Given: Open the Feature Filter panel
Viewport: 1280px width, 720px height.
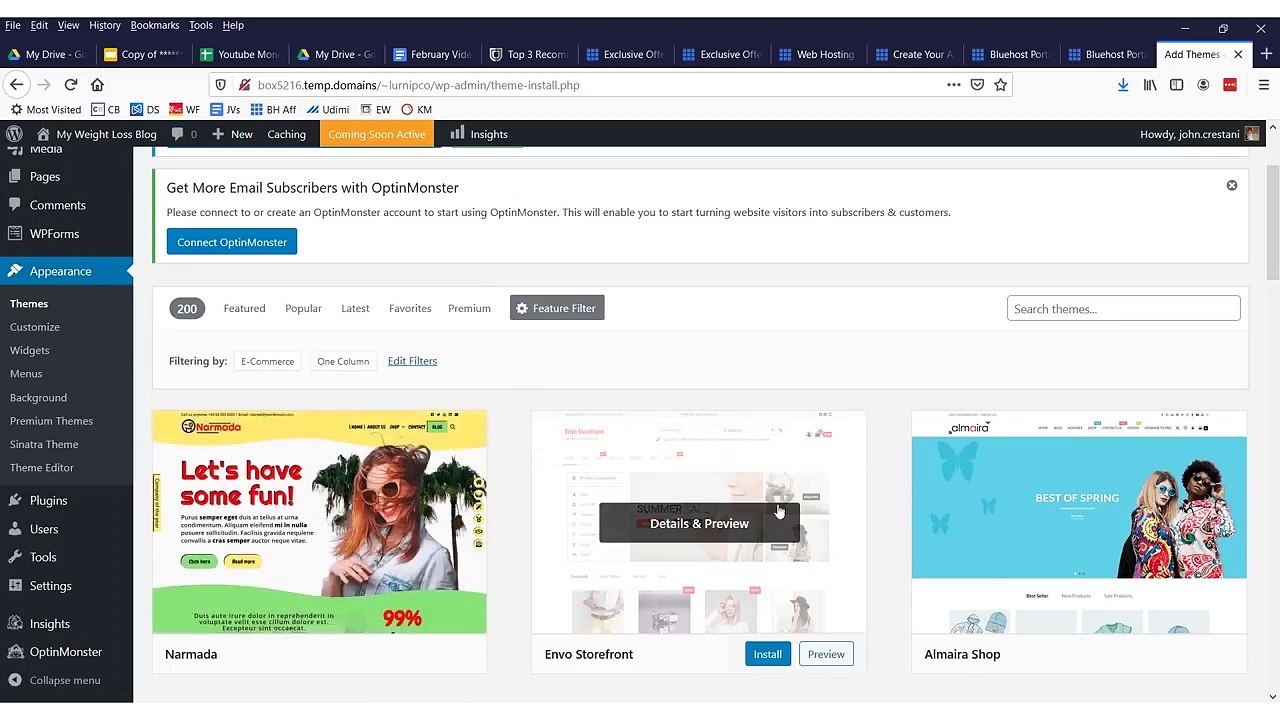Looking at the screenshot, I should [557, 308].
